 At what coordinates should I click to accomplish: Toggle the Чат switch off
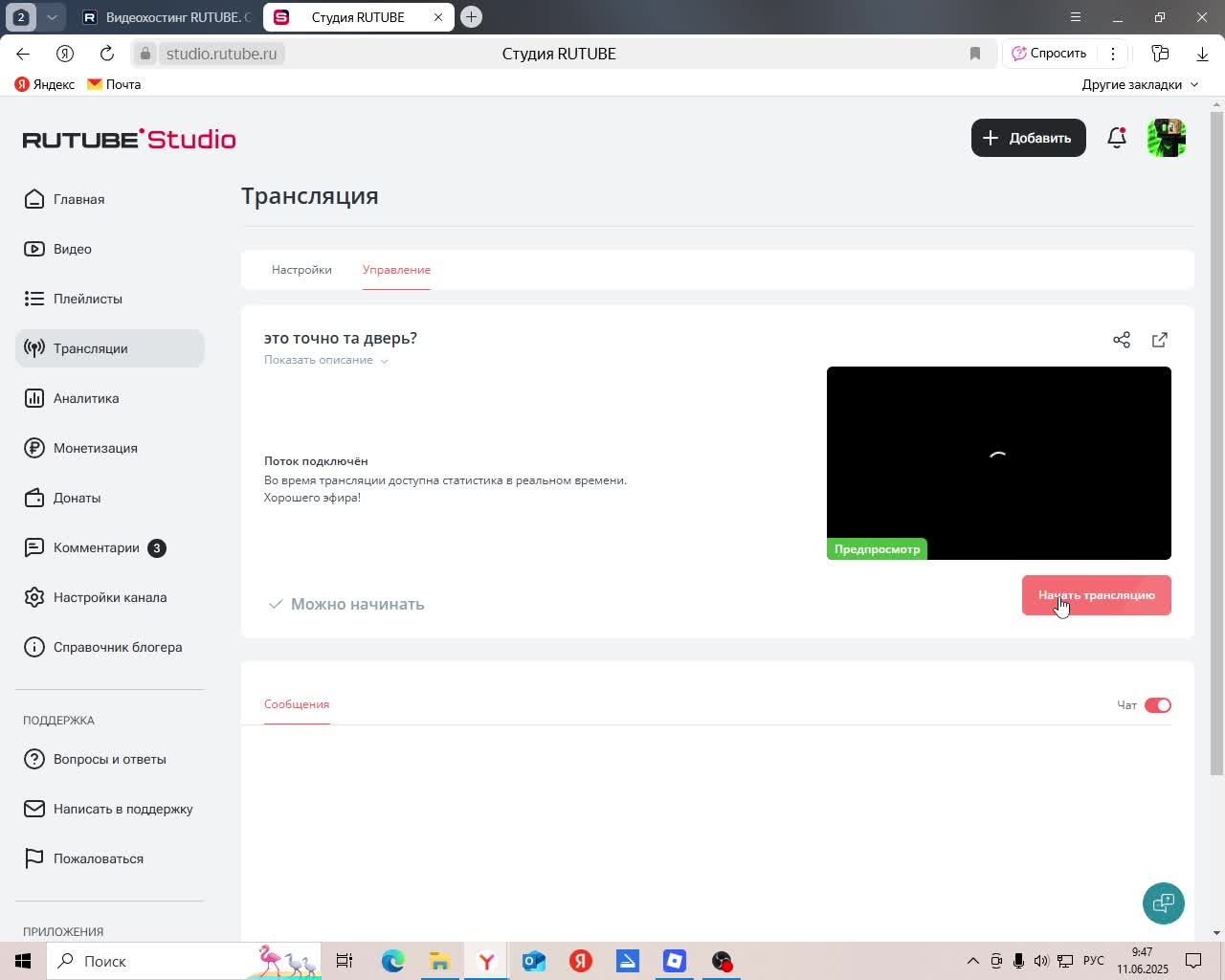1158,705
